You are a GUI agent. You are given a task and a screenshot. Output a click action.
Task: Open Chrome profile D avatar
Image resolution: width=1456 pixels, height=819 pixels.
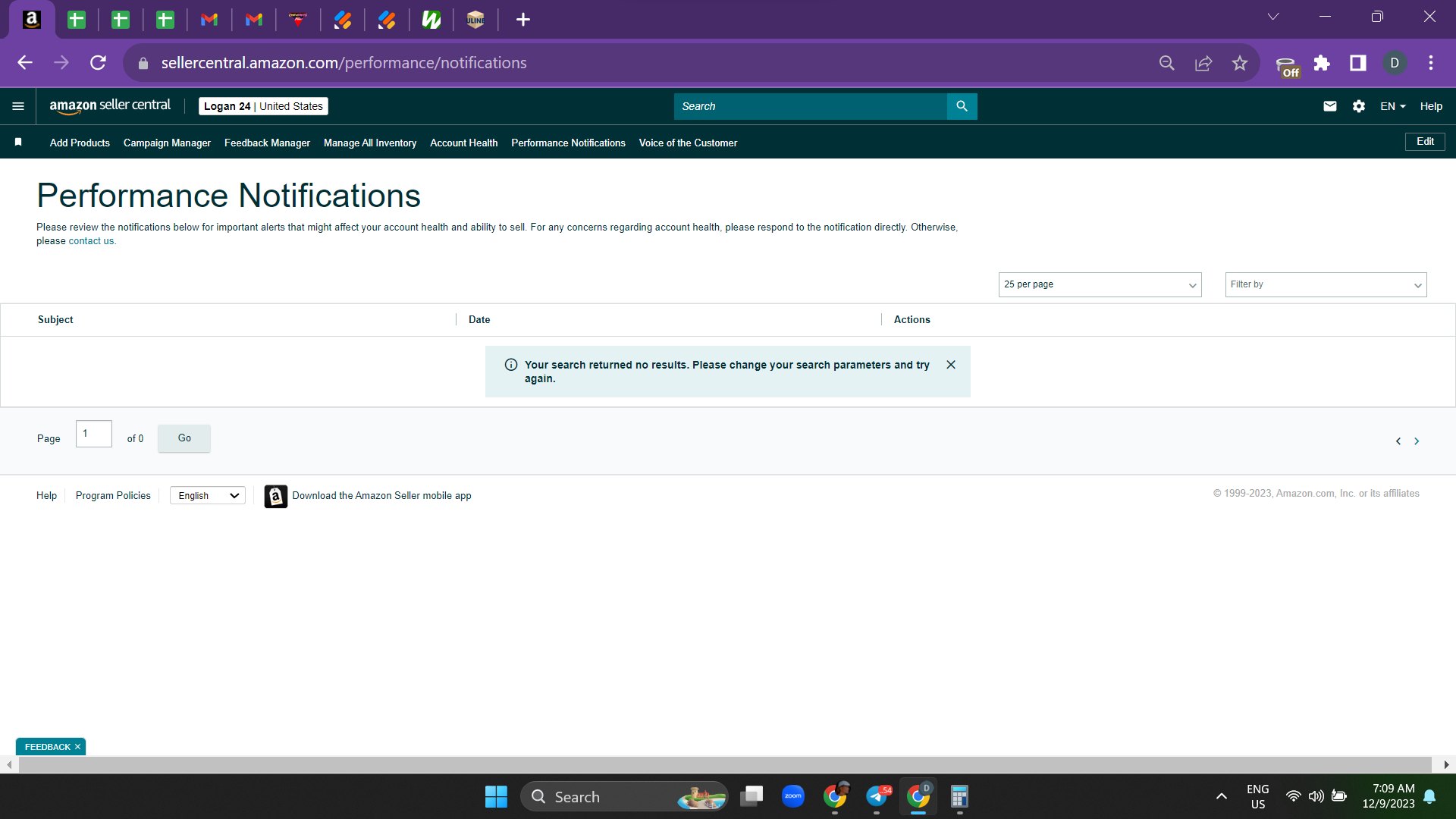pyautogui.click(x=1395, y=63)
